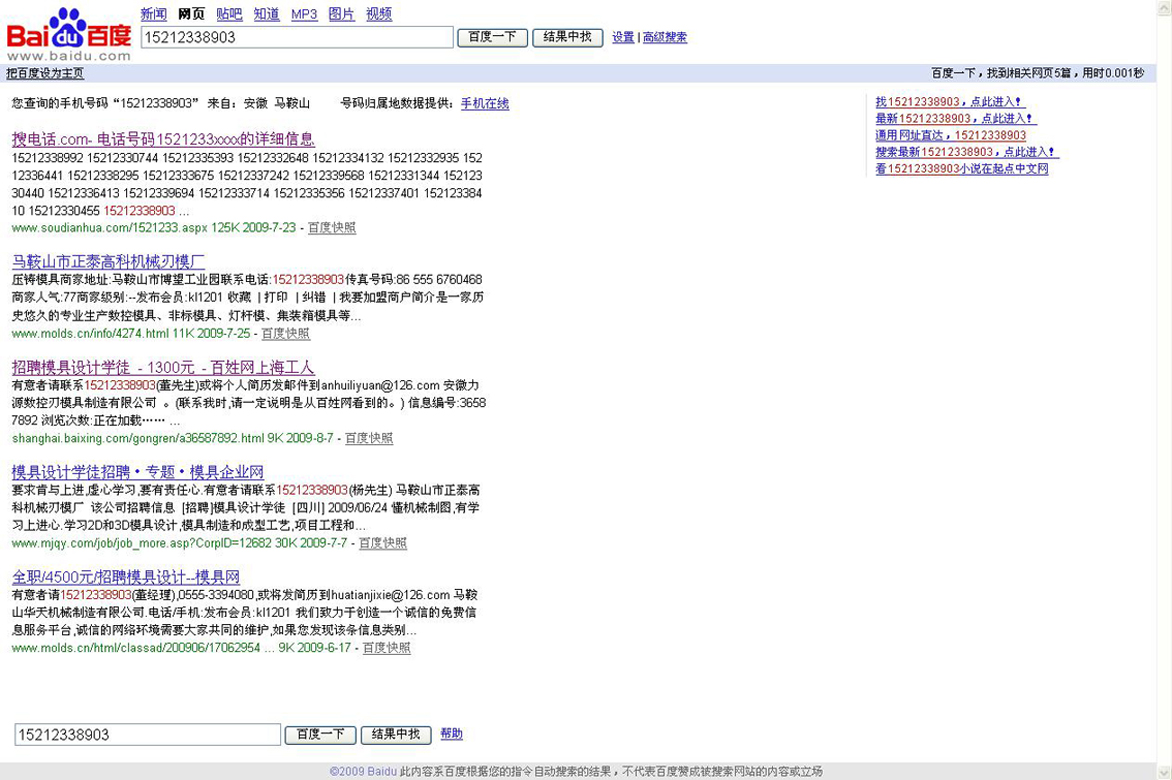The height and width of the screenshot is (780, 1172).
Task: Open the 新闻 tab
Action: click(153, 13)
